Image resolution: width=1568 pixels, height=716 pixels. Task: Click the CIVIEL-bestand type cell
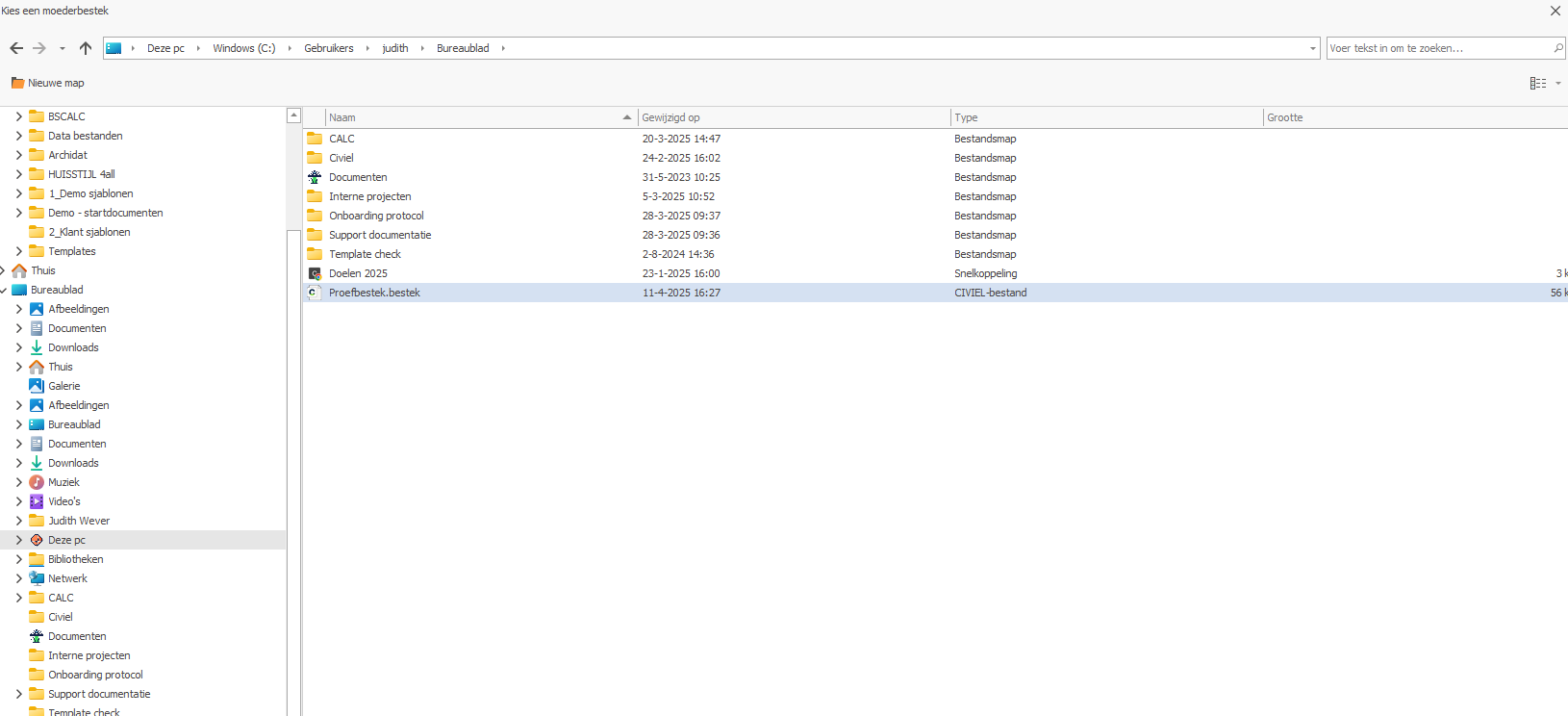coord(990,293)
